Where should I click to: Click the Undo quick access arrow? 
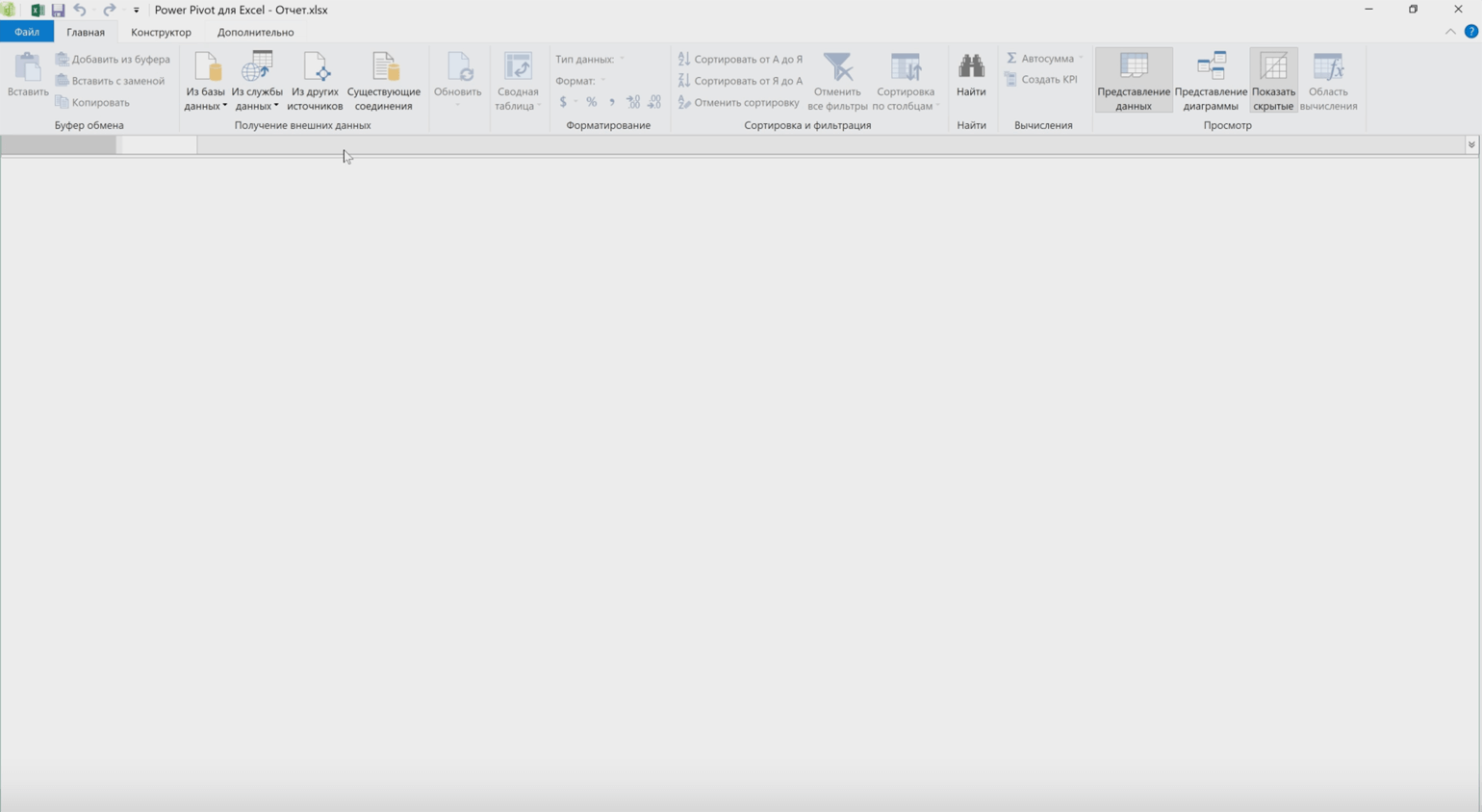(80, 10)
